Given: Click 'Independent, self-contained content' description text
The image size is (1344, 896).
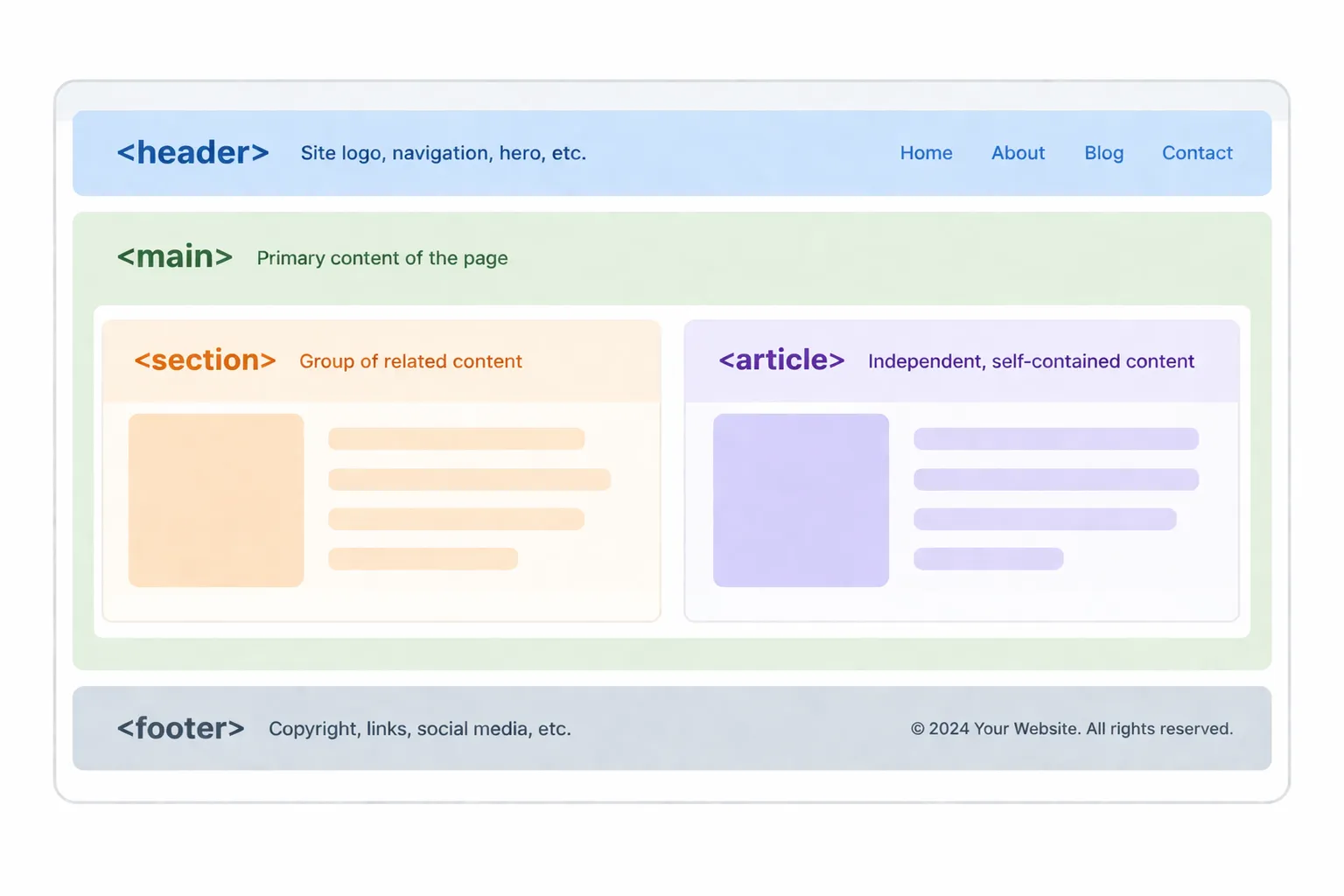Looking at the screenshot, I should (x=1031, y=360).
